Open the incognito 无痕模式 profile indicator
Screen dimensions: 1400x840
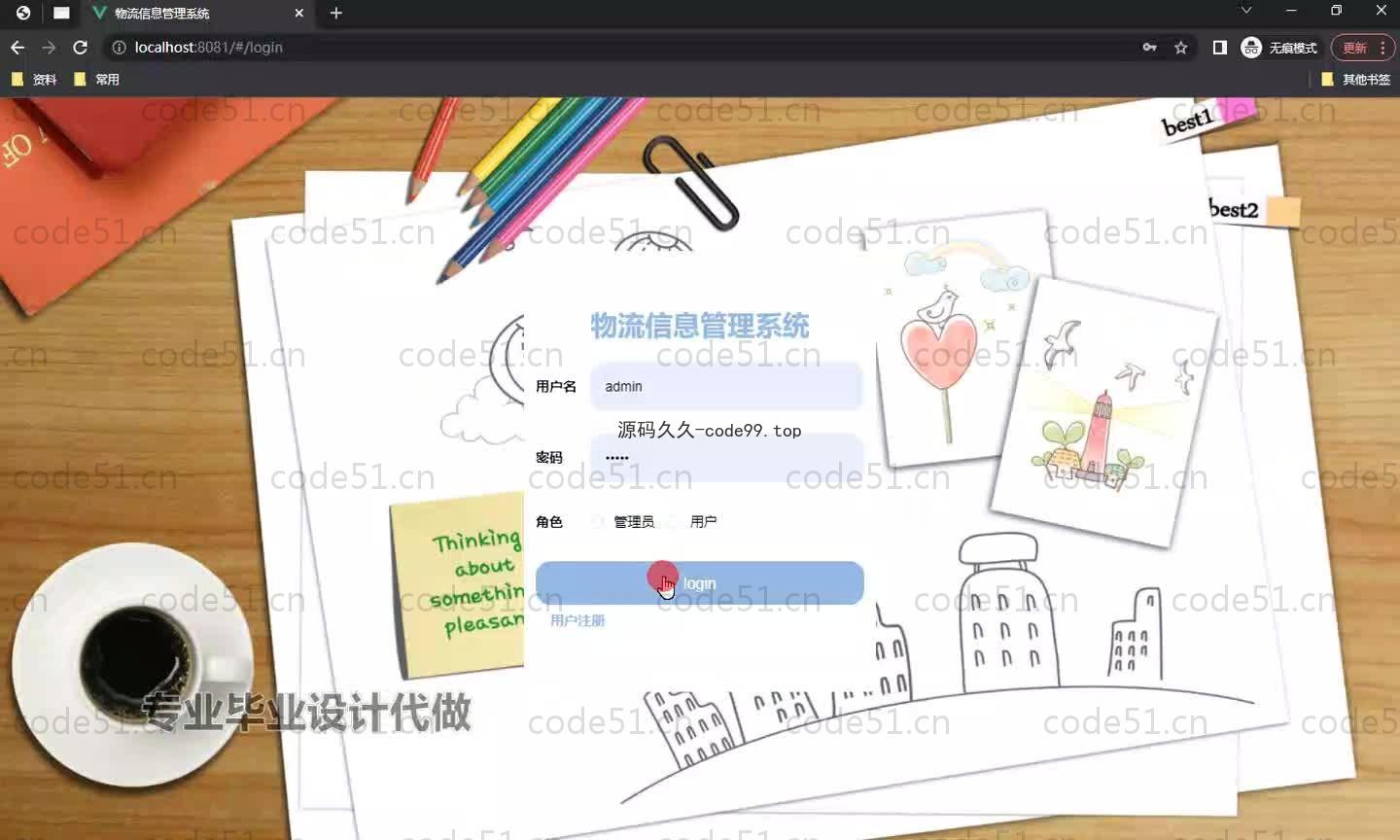[1279, 47]
